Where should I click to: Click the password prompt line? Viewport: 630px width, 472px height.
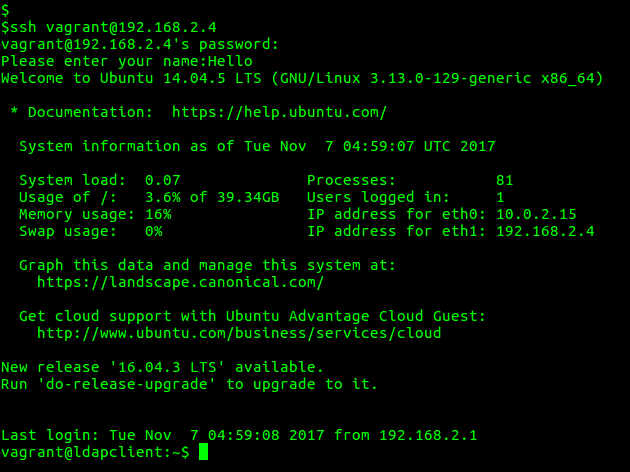pyautogui.click(x=140, y=44)
